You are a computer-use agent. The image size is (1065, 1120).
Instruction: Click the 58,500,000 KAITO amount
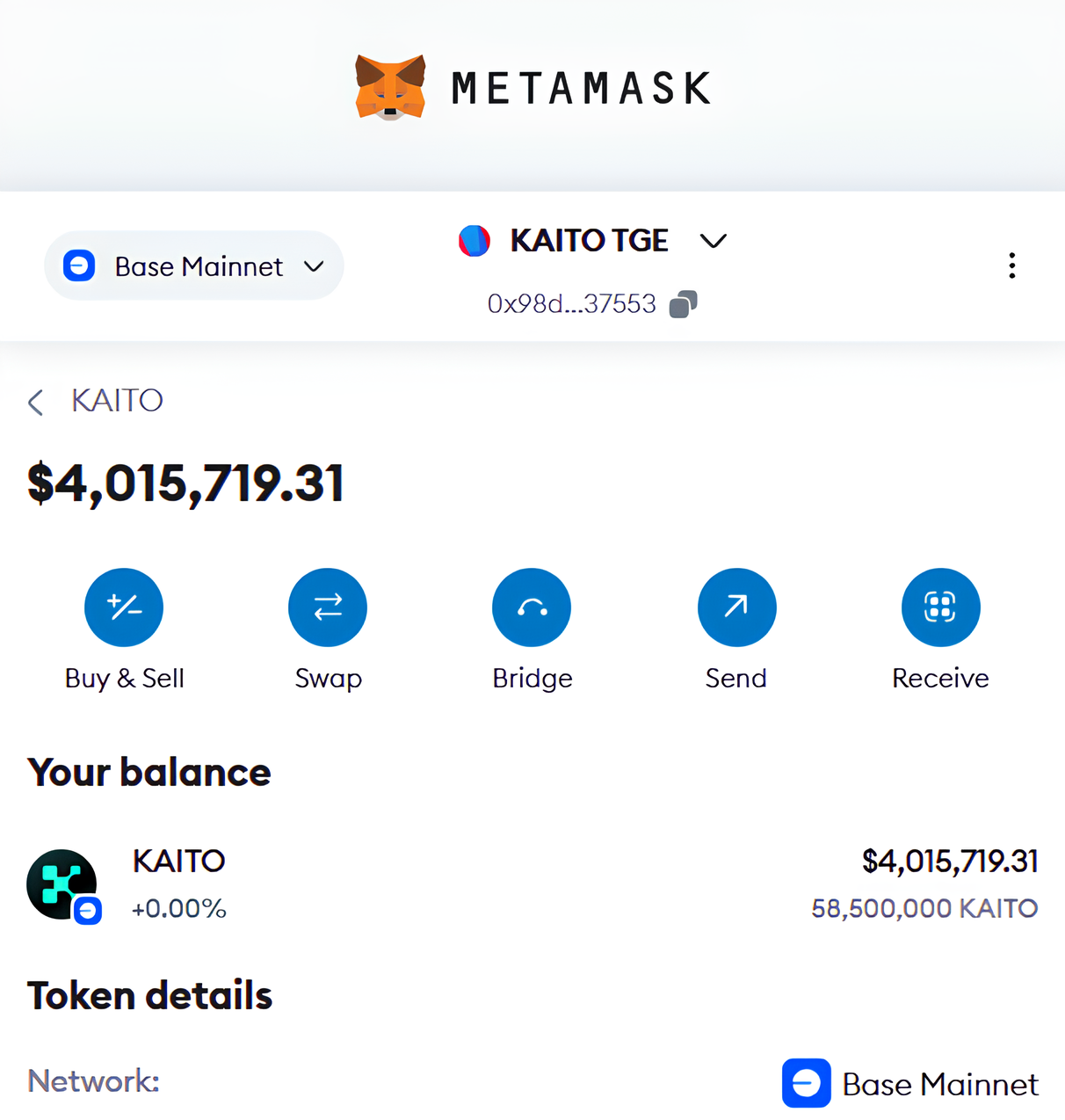(924, 908)
